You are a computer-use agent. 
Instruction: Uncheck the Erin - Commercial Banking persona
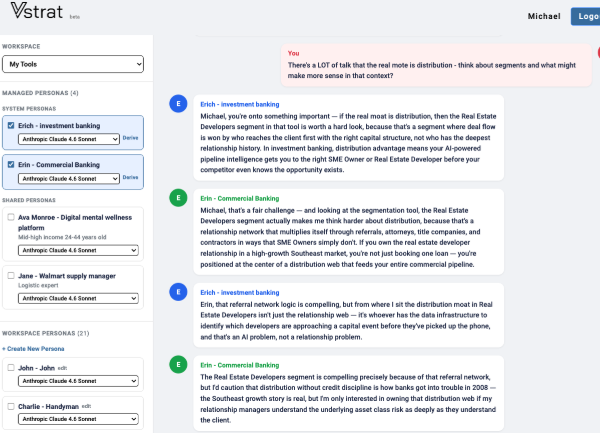click(11, 164)
